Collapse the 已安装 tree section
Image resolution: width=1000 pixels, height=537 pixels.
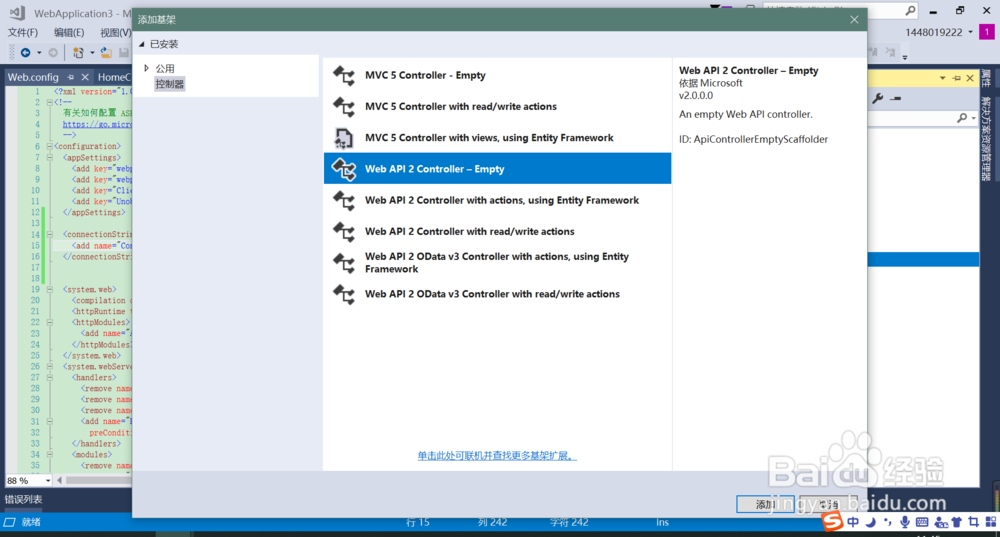142,44
